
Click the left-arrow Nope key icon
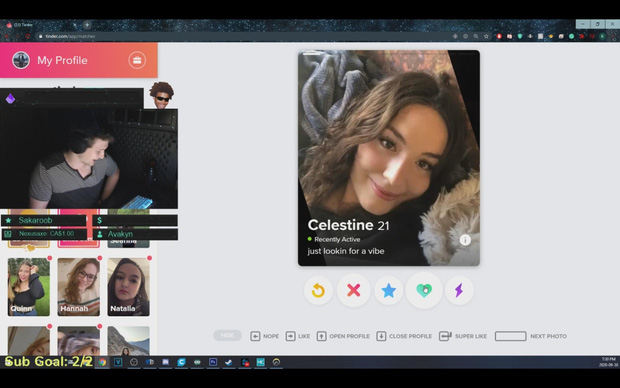255,336
